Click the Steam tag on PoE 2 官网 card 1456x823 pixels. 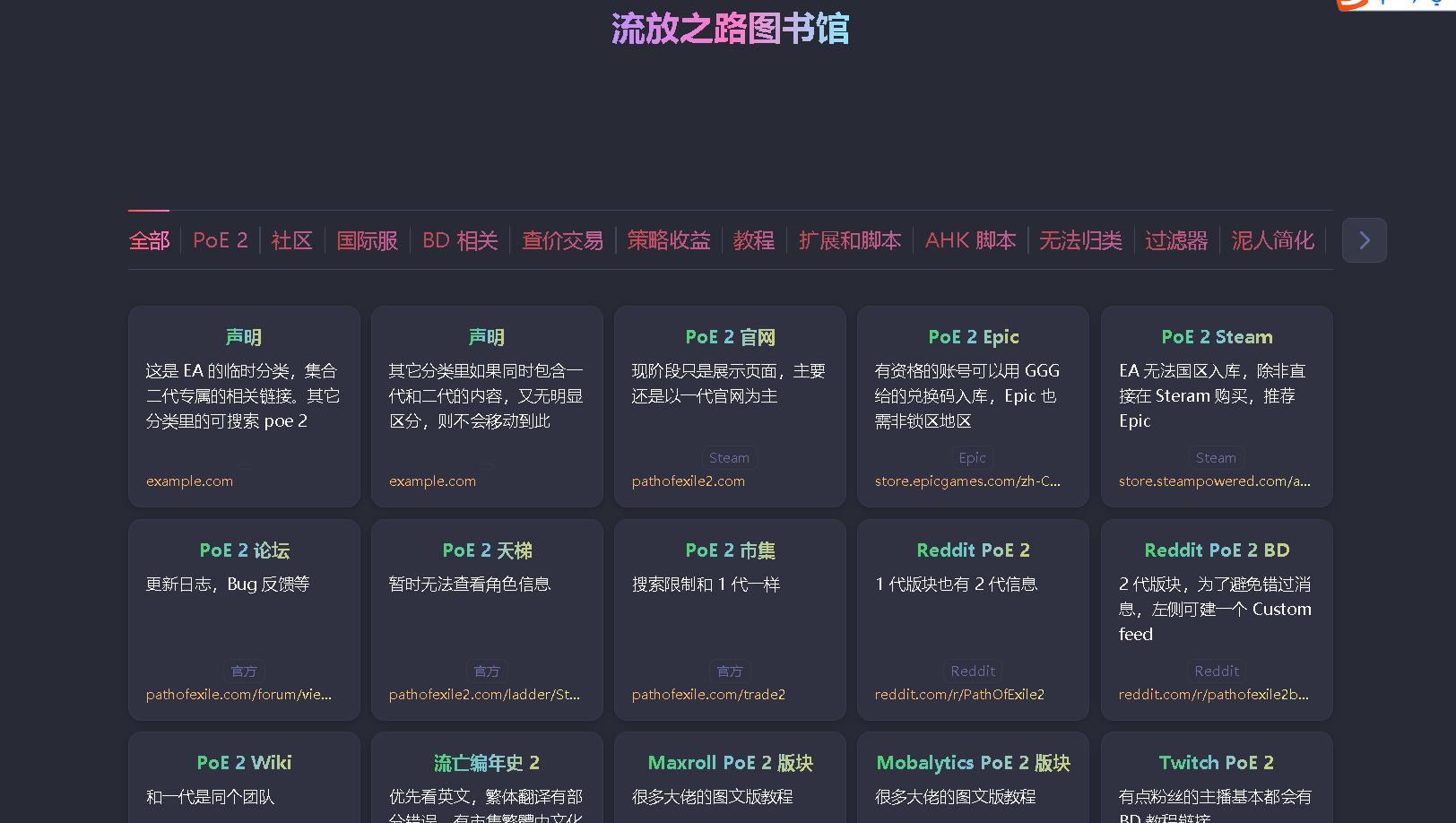pos(729,458)
